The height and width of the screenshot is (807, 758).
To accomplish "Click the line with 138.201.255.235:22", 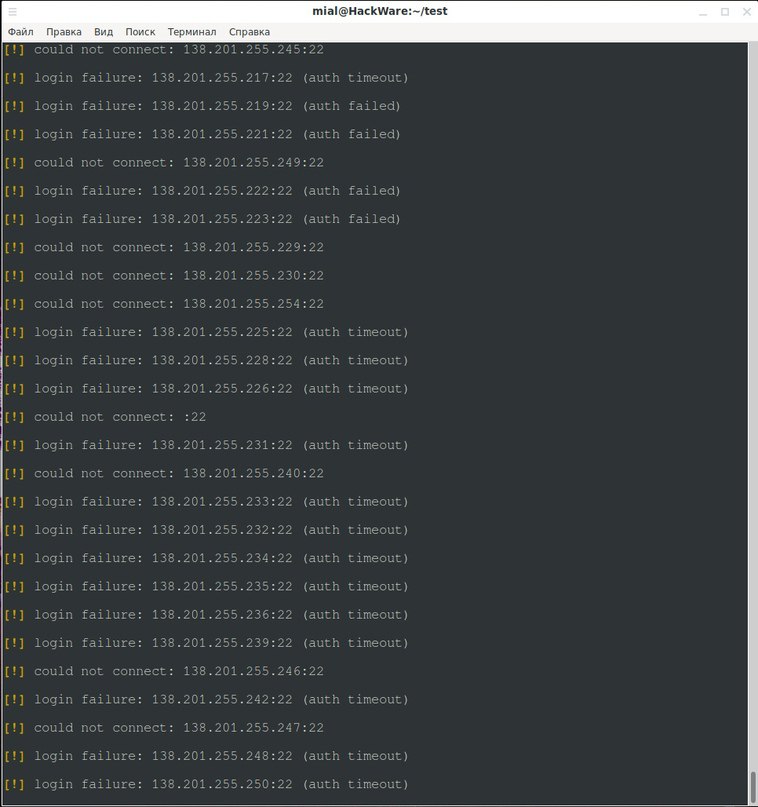I will 206,587.
